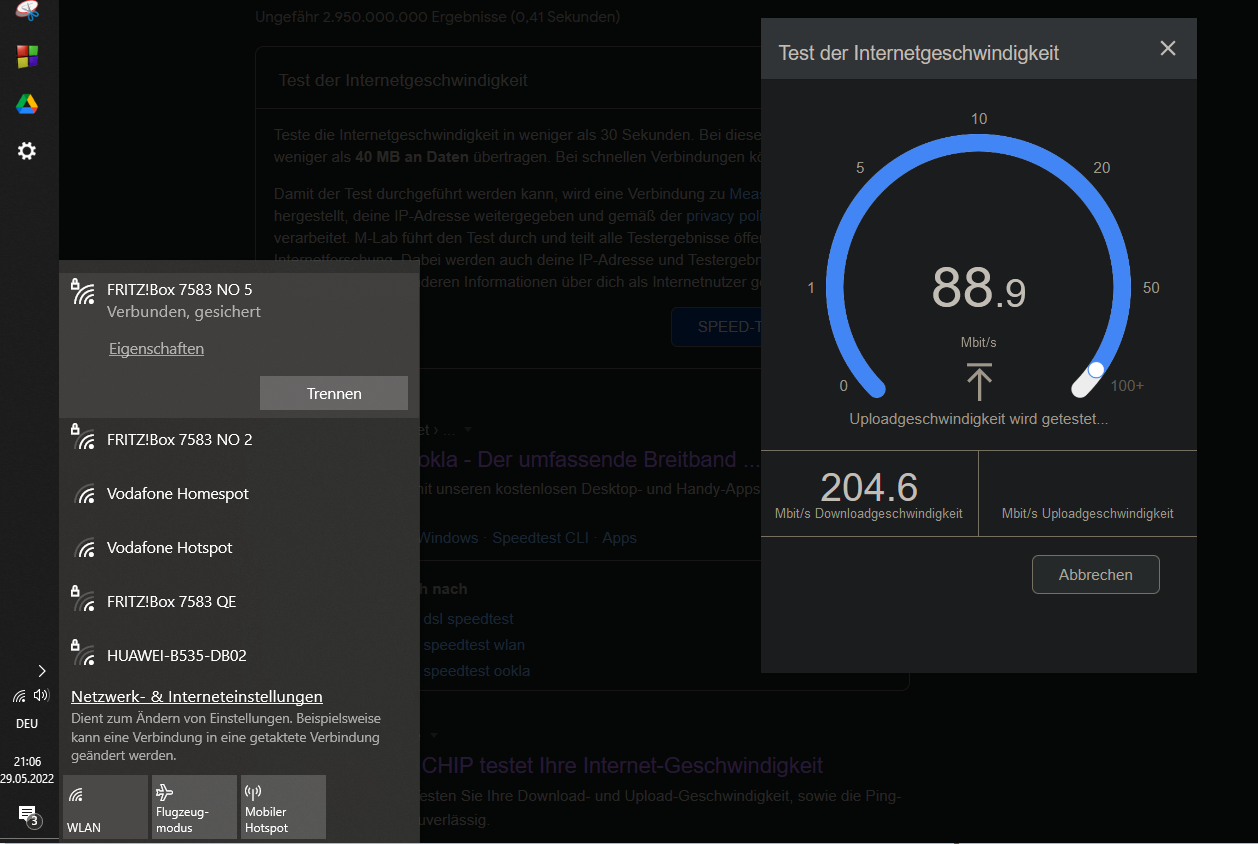The height and width of the screenshot is (844, 1258).
Task: Select the FRITZ!Box 7583 NO 2 network
Action: [238, 439]
